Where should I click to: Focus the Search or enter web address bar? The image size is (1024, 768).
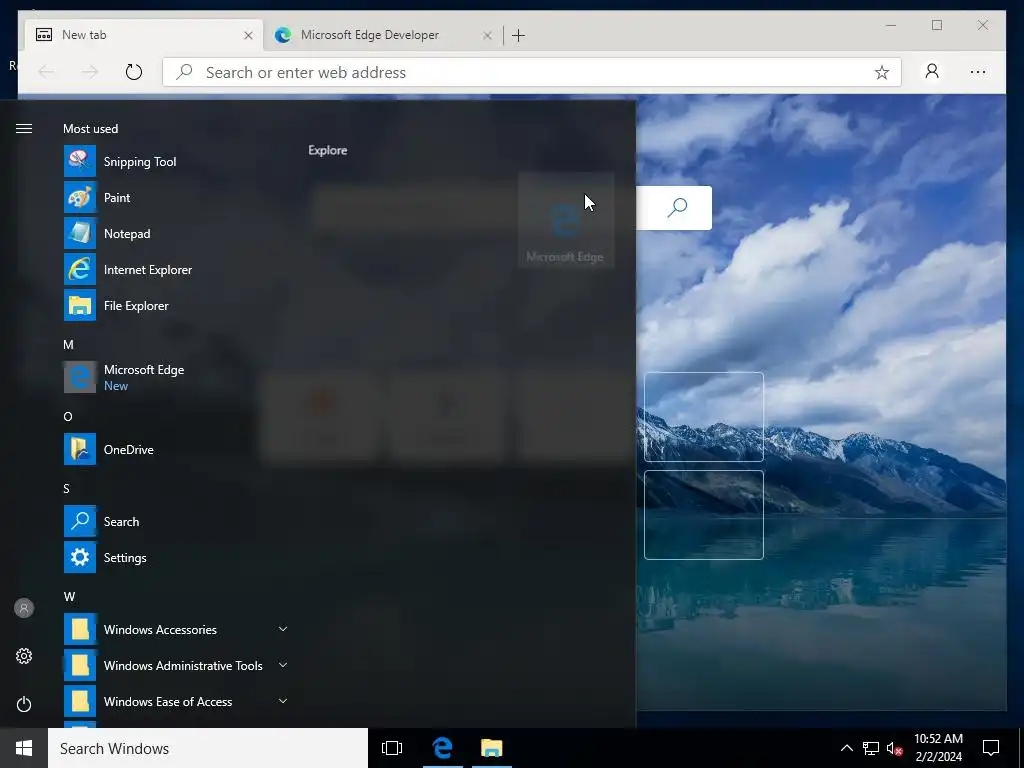(x=532, y=72)
